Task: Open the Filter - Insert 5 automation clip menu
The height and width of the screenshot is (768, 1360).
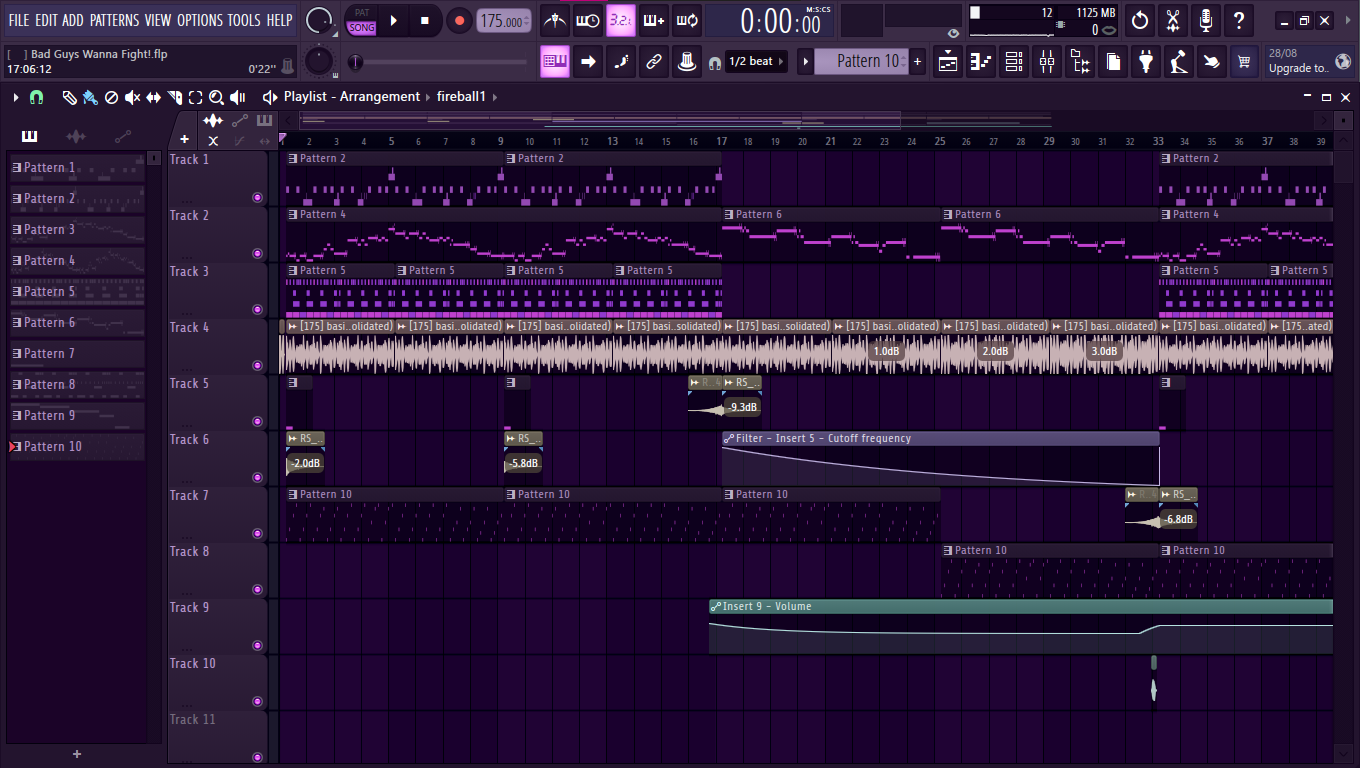Action: click(x=729, y=438)
